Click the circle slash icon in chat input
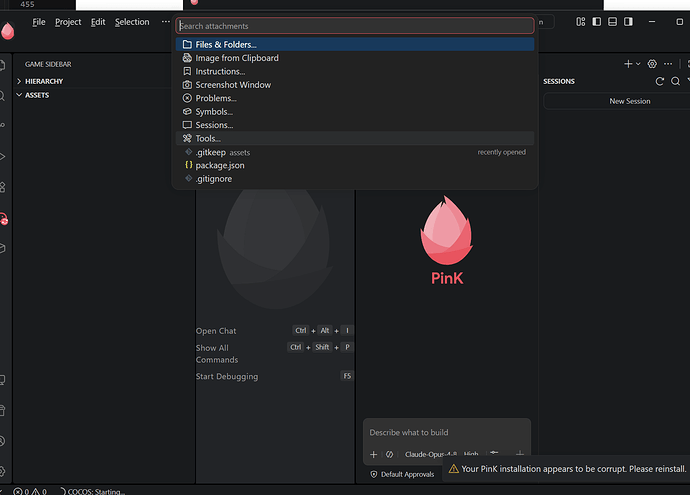The width and height of the screenshot is (690, 495). (x=389, y=455)
